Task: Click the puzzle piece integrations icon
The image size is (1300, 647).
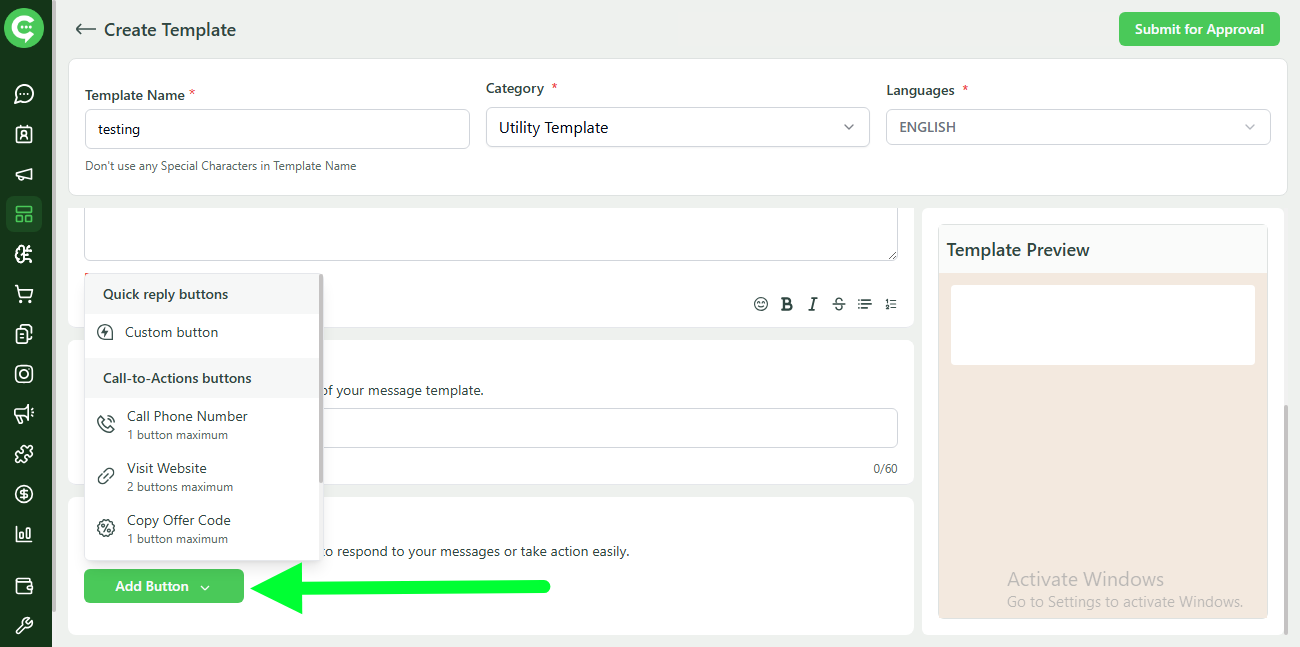Action: [24, 453]
